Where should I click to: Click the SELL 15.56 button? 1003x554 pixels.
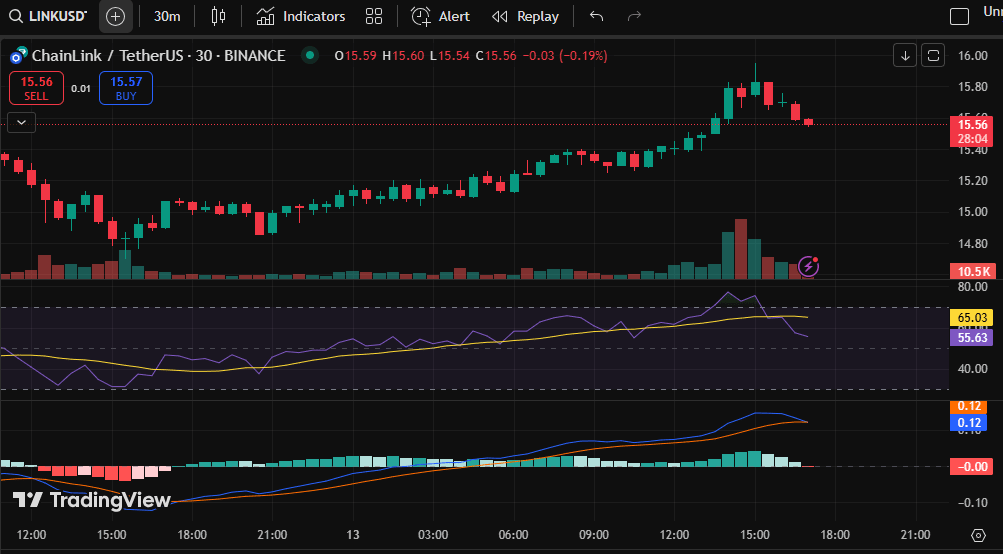(36, 89)
